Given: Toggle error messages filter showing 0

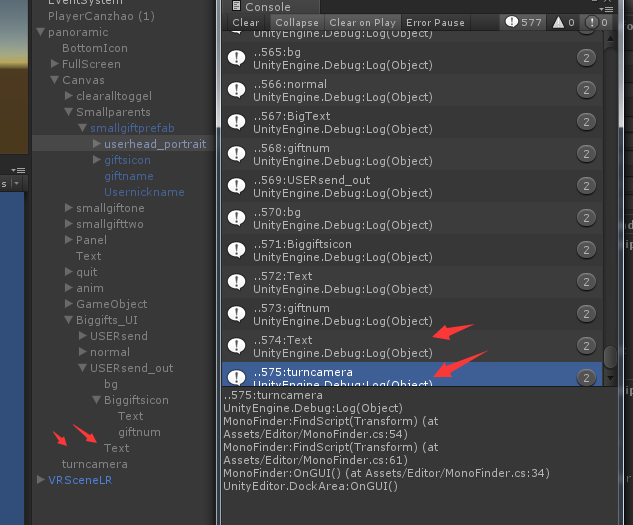Looking at the screenshot, I should [x=596, y=22].
